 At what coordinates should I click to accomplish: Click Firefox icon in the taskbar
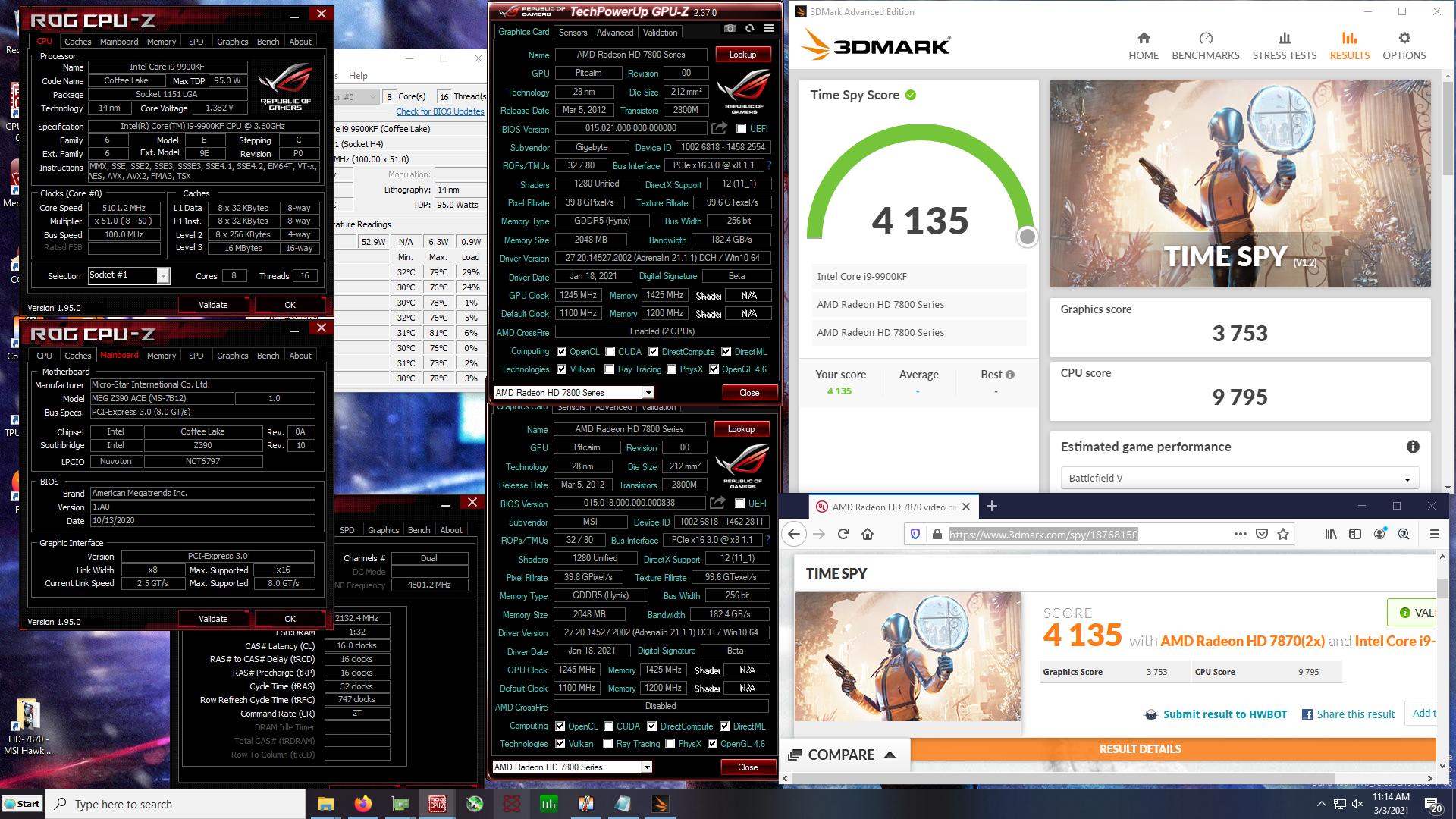click(x=363, y=804)
